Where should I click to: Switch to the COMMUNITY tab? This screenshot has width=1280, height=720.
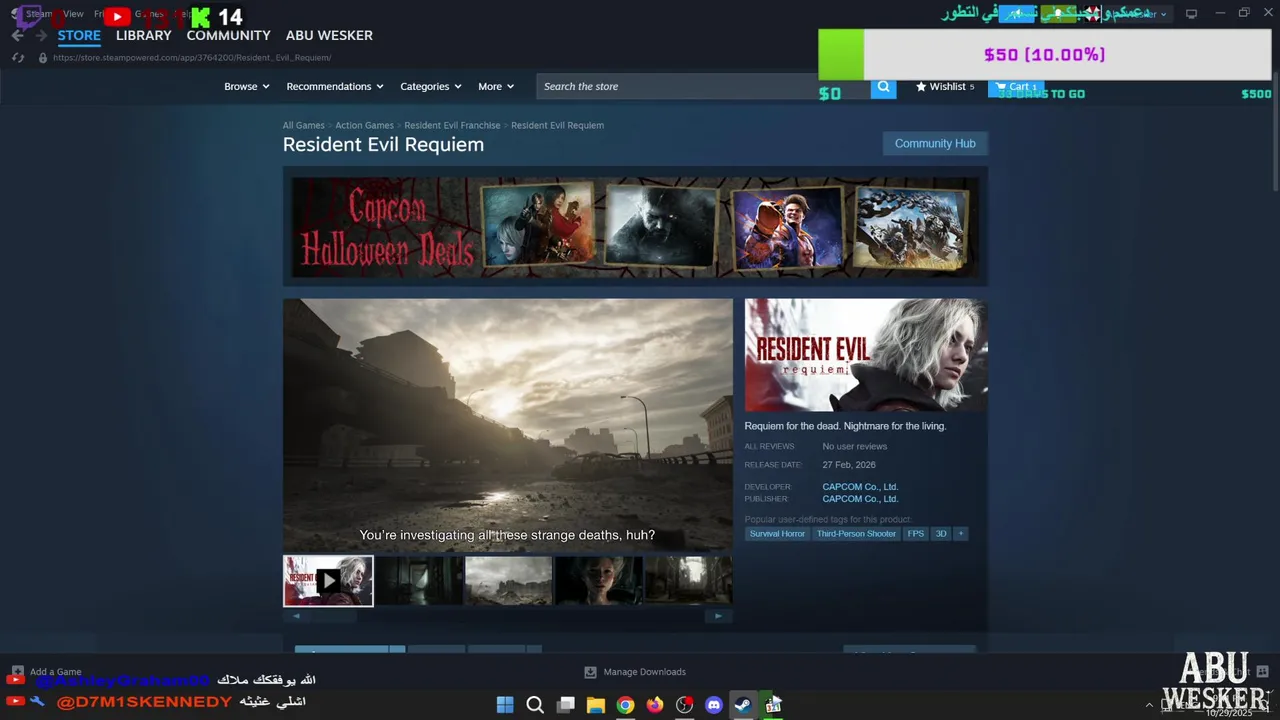point(229,35)
